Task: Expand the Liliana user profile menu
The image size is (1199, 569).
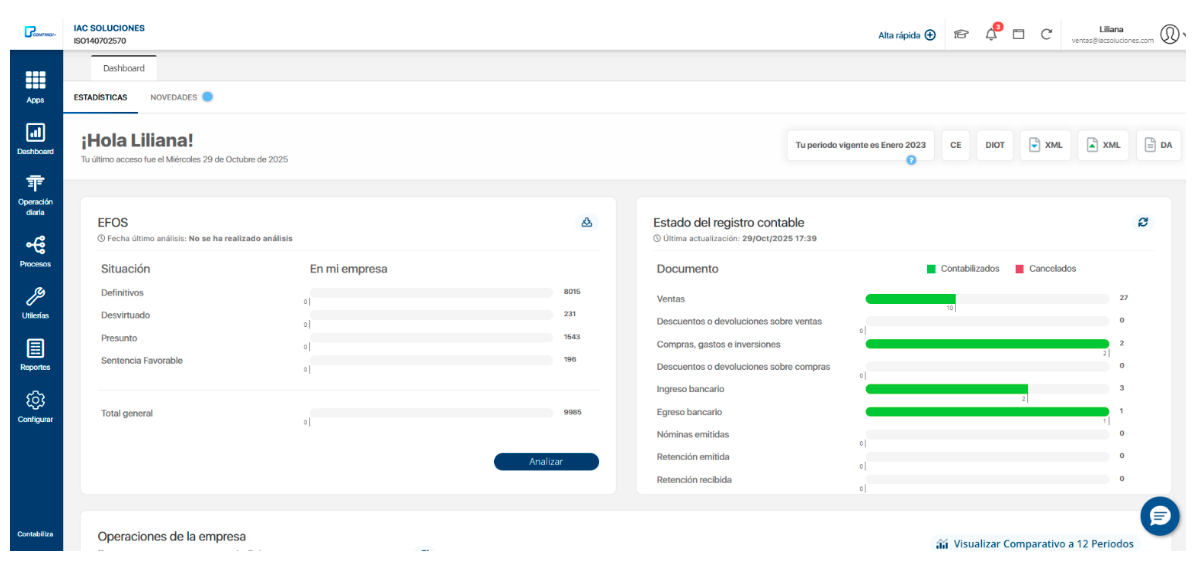Action: pyautogui.click(x=1168, y=34)
